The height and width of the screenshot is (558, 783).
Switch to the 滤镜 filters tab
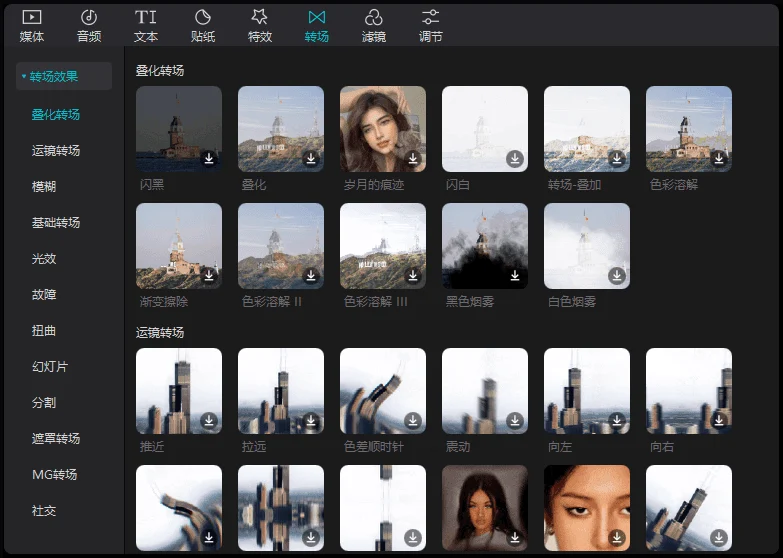tap(374, 26)
